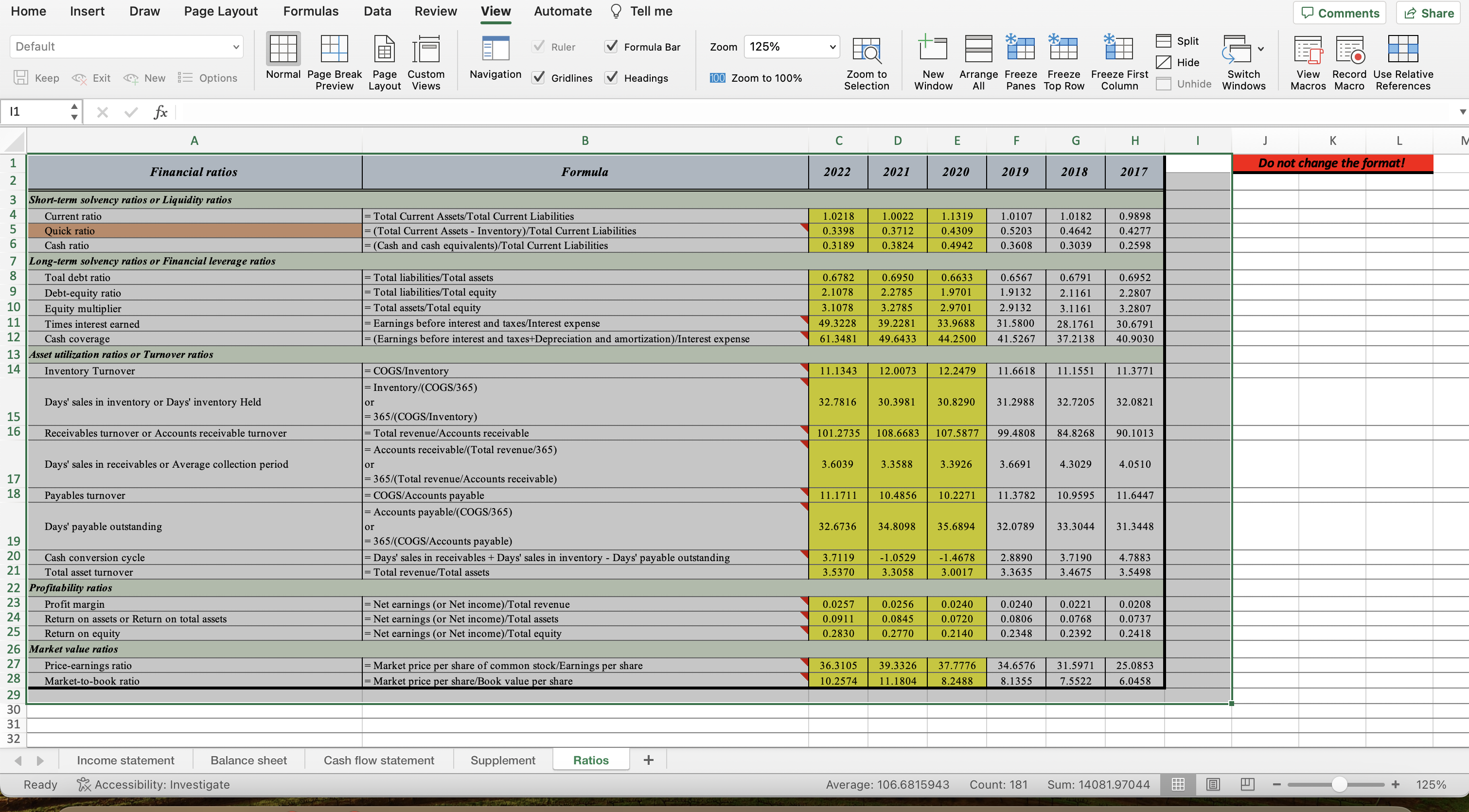Expand the formula bar
The width and height of the screenshot is (1469, 812).
(1462, 112)
